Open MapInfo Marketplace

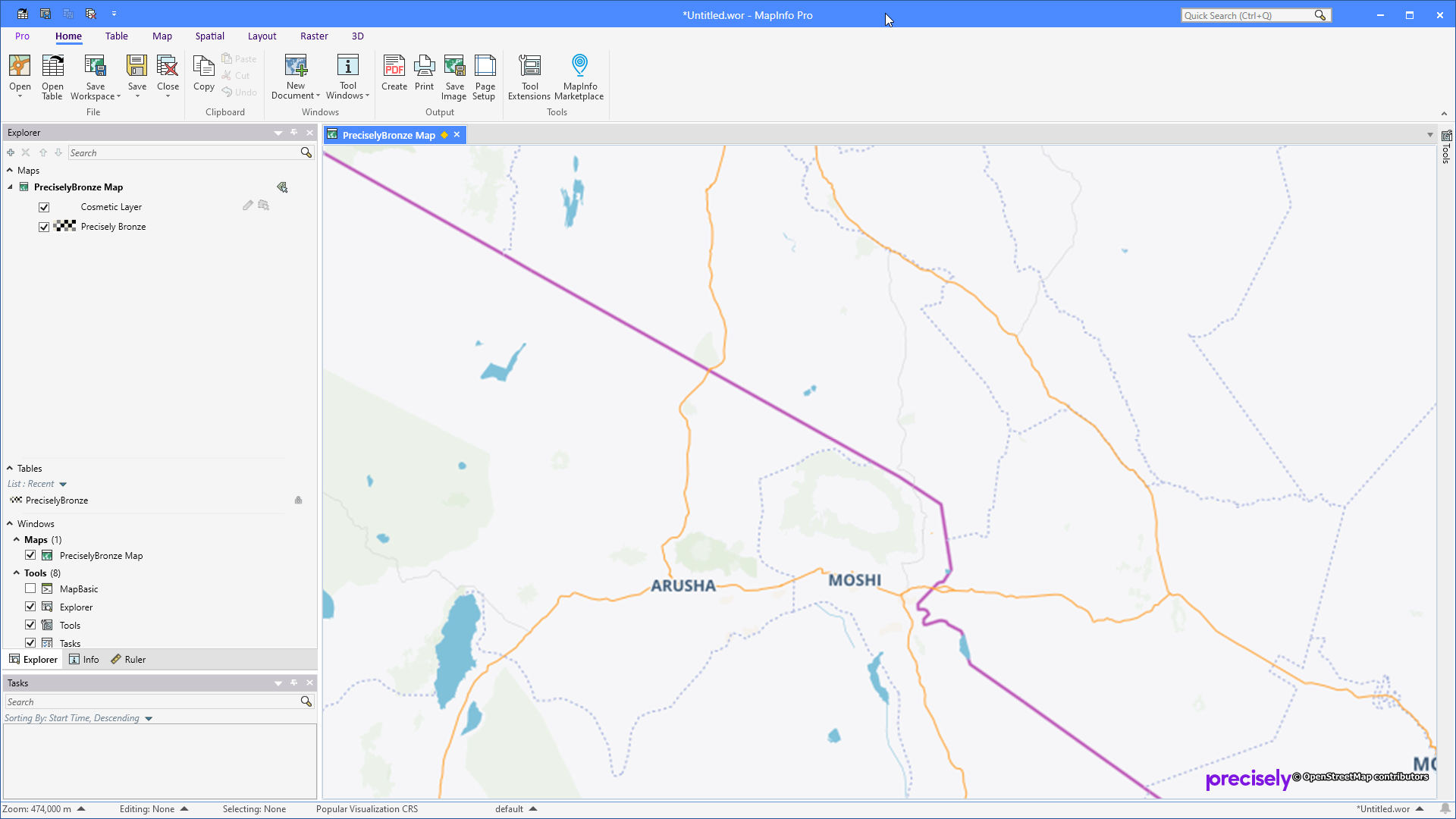point(579,76)
